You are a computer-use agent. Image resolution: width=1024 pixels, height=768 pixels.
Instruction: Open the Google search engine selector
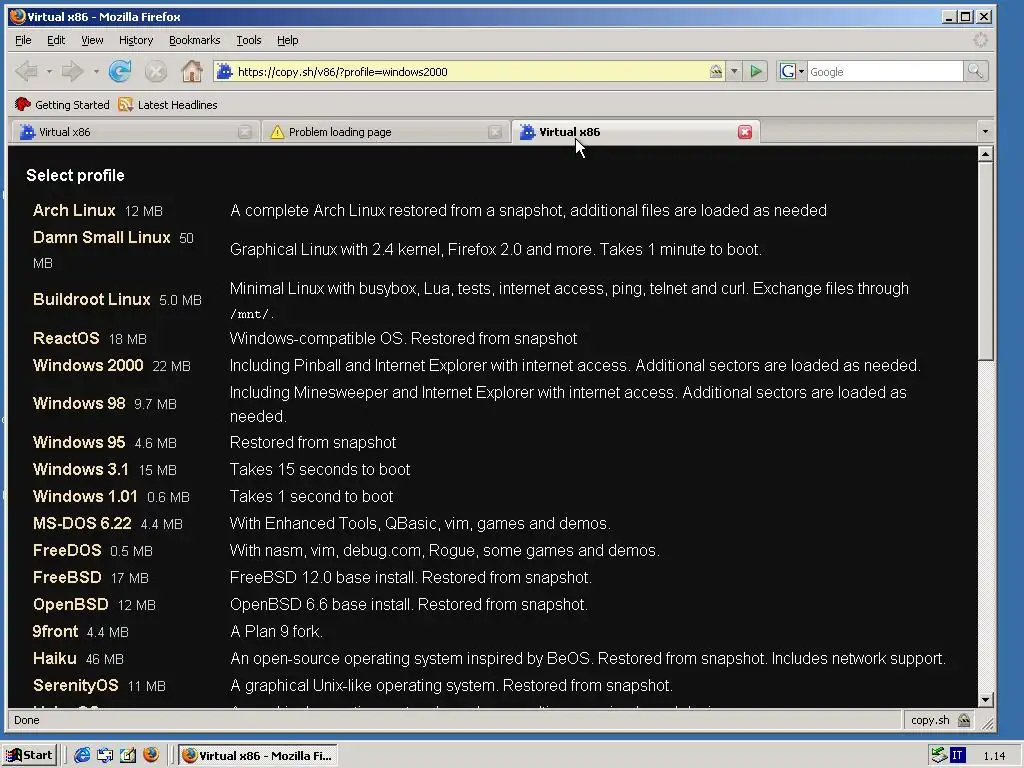click(x=792, y=71)
